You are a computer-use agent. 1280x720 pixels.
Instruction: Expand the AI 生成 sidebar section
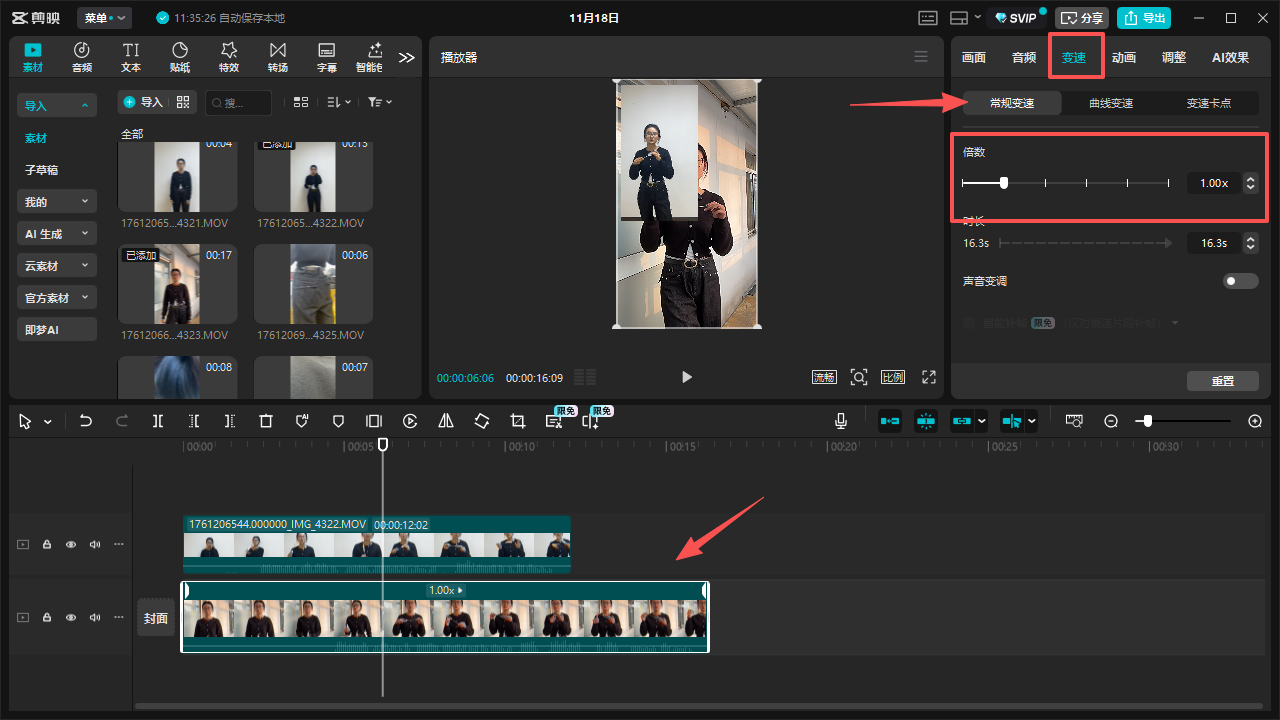tap(56, 234)
